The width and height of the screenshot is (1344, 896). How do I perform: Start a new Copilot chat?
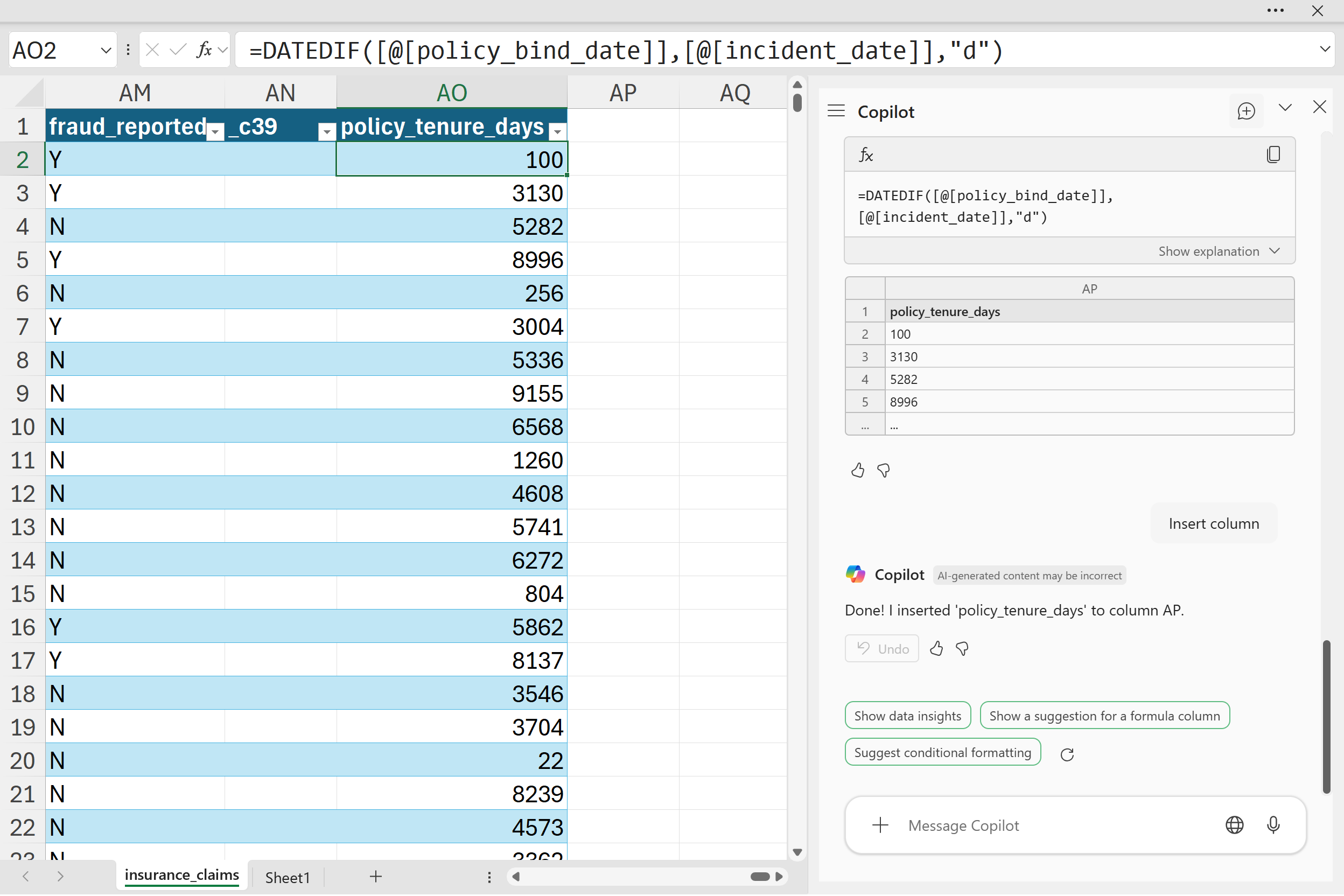coord(1245,111)
